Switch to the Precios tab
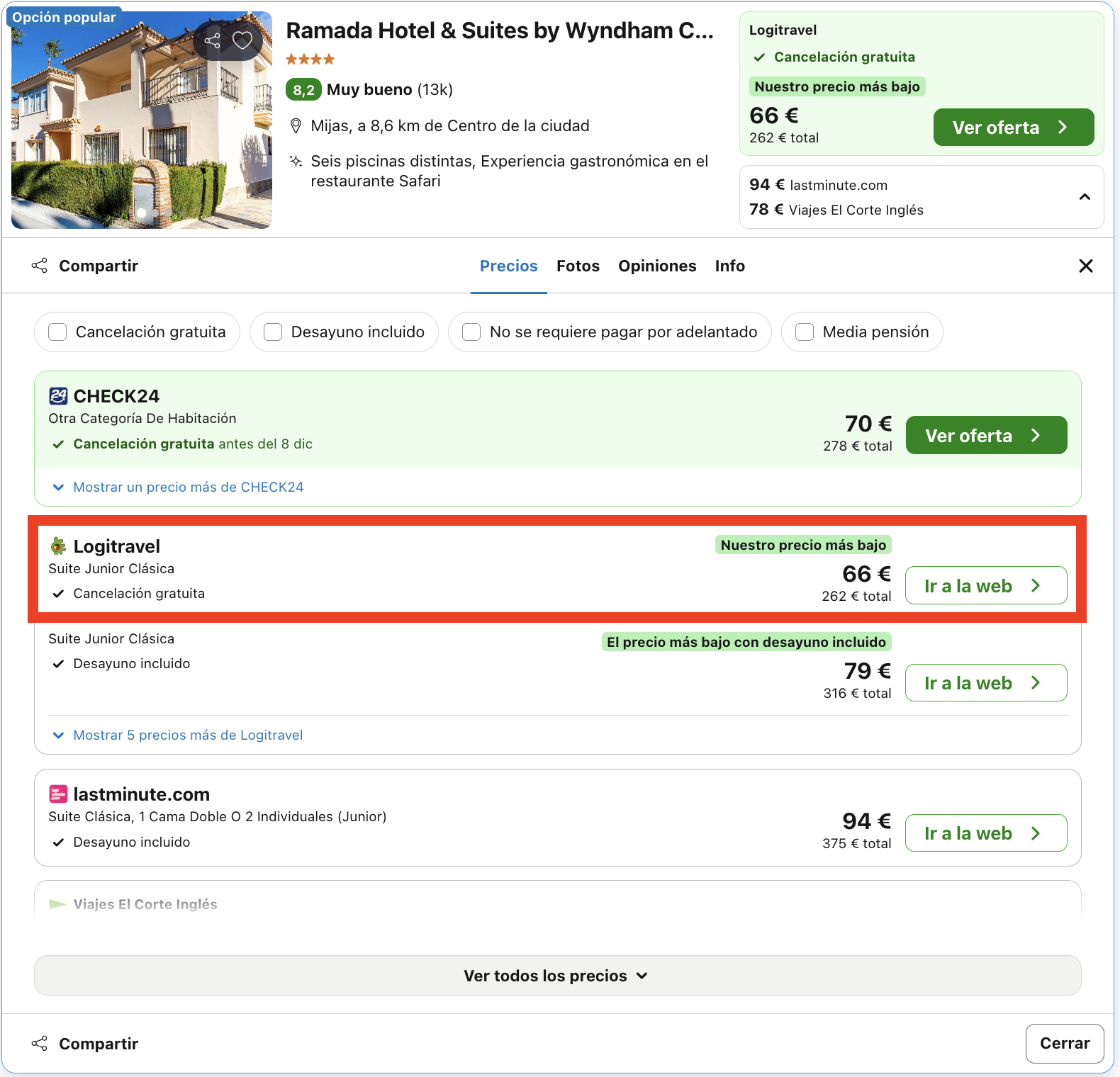 click(x=509, y=266)
